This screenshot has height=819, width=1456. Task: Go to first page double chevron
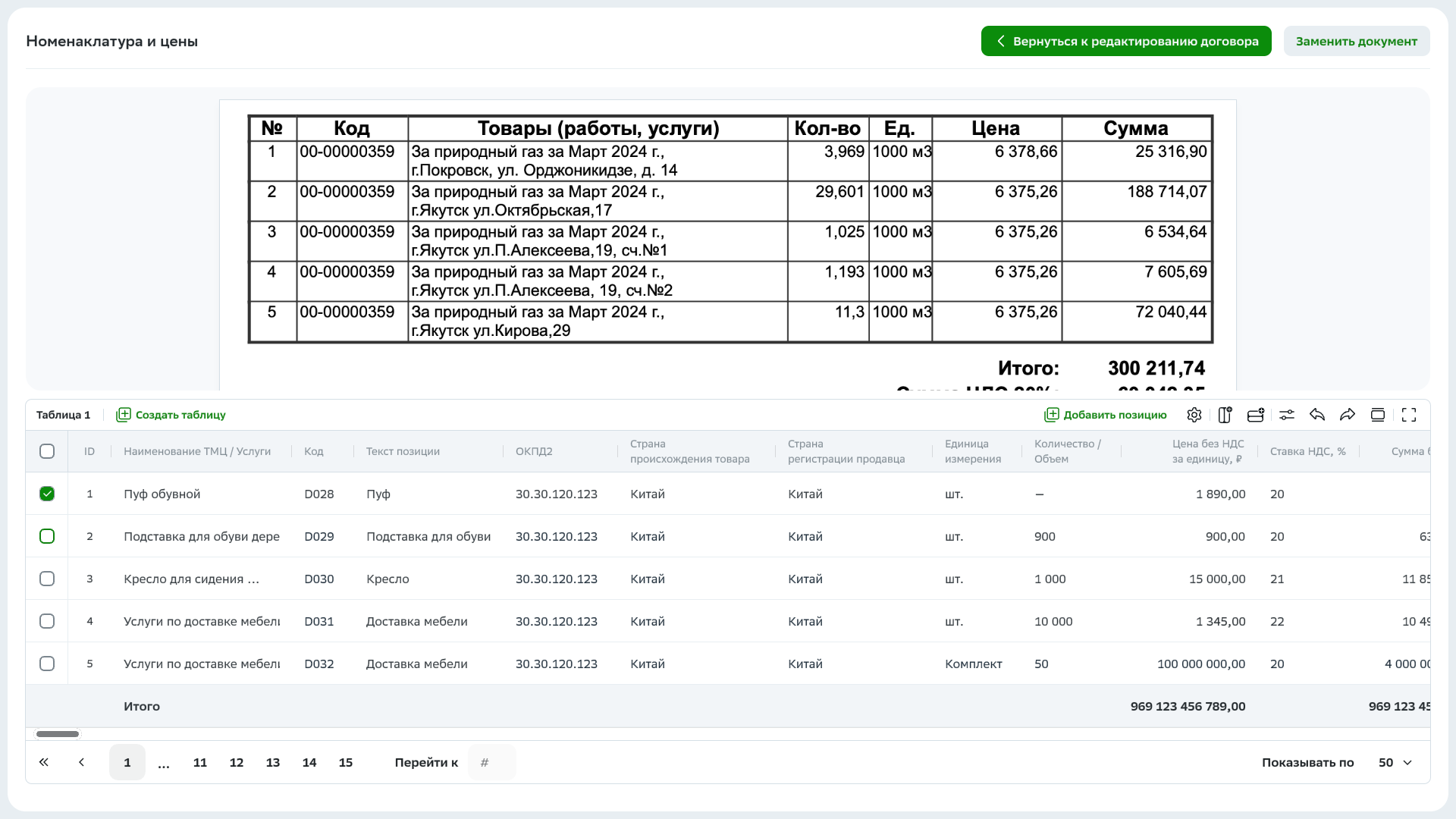pos(44,762)
